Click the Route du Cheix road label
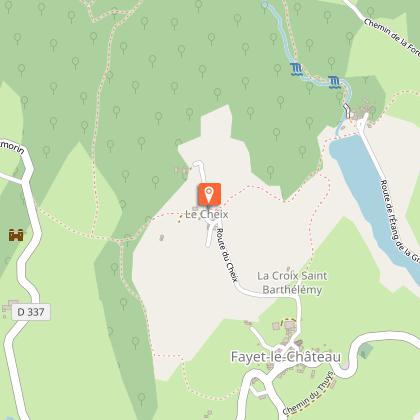 coord(227,255)
